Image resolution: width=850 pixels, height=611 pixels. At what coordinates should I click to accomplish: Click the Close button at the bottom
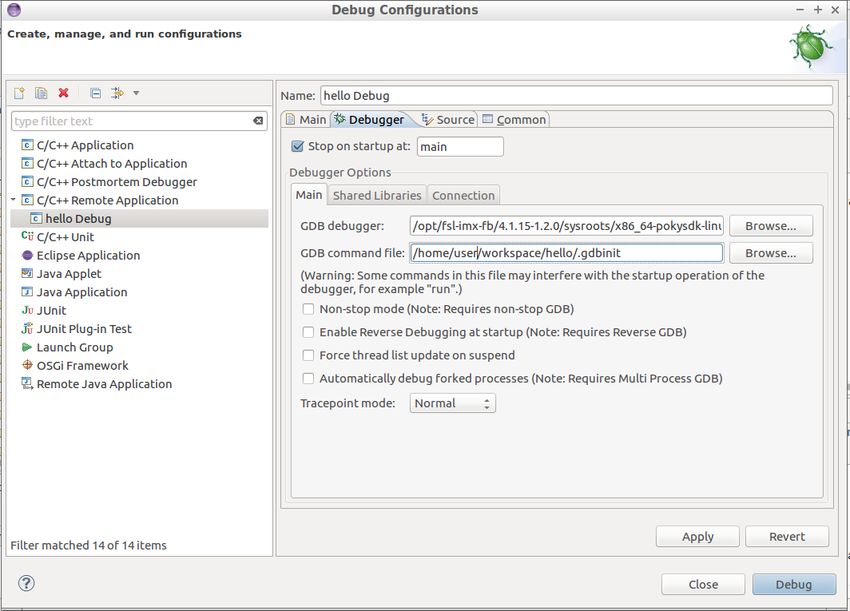coord(703,584)
